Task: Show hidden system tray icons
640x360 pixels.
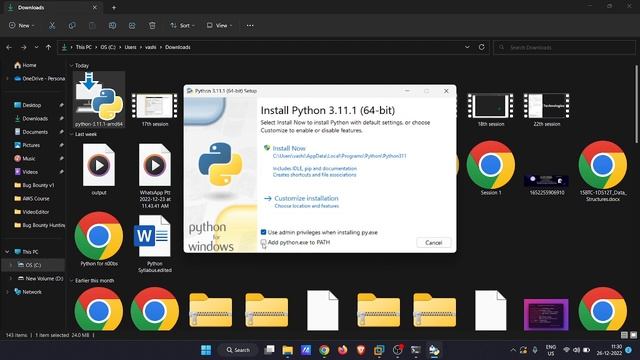Action: click(x=513, y=350)
